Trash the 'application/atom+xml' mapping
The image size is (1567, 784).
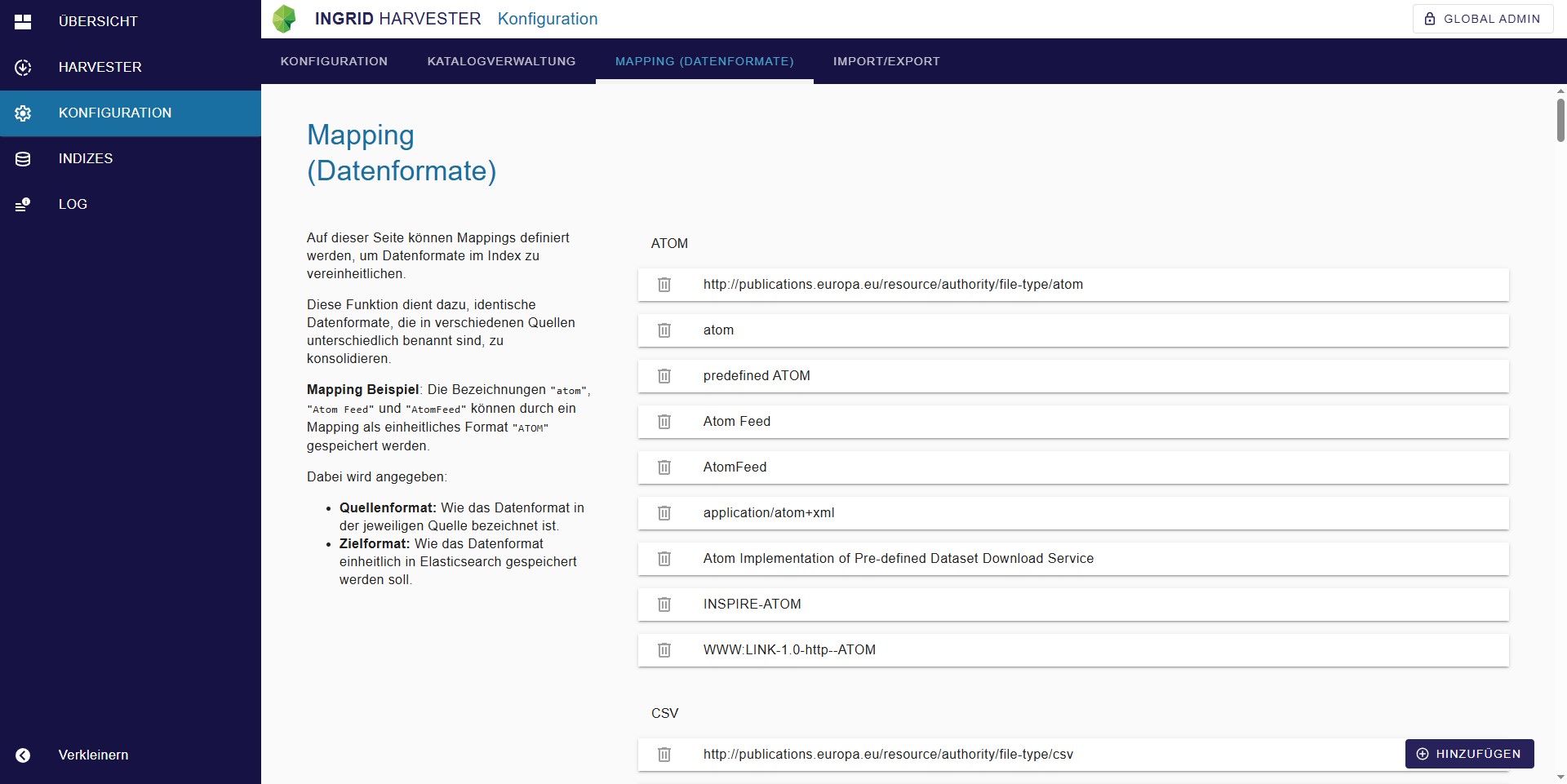tap(664, 513)
